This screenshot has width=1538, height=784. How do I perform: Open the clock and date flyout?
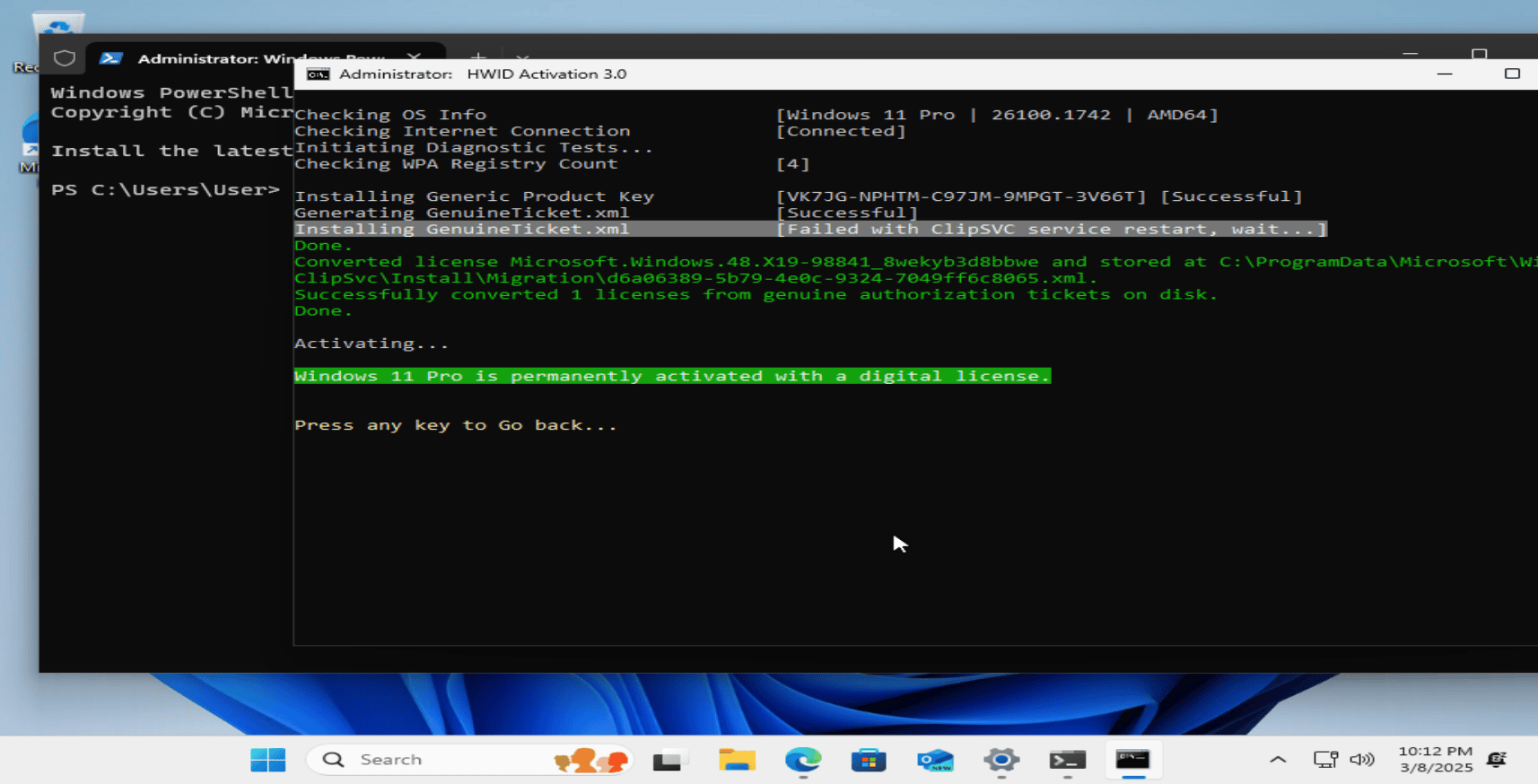coord(1435,760)
